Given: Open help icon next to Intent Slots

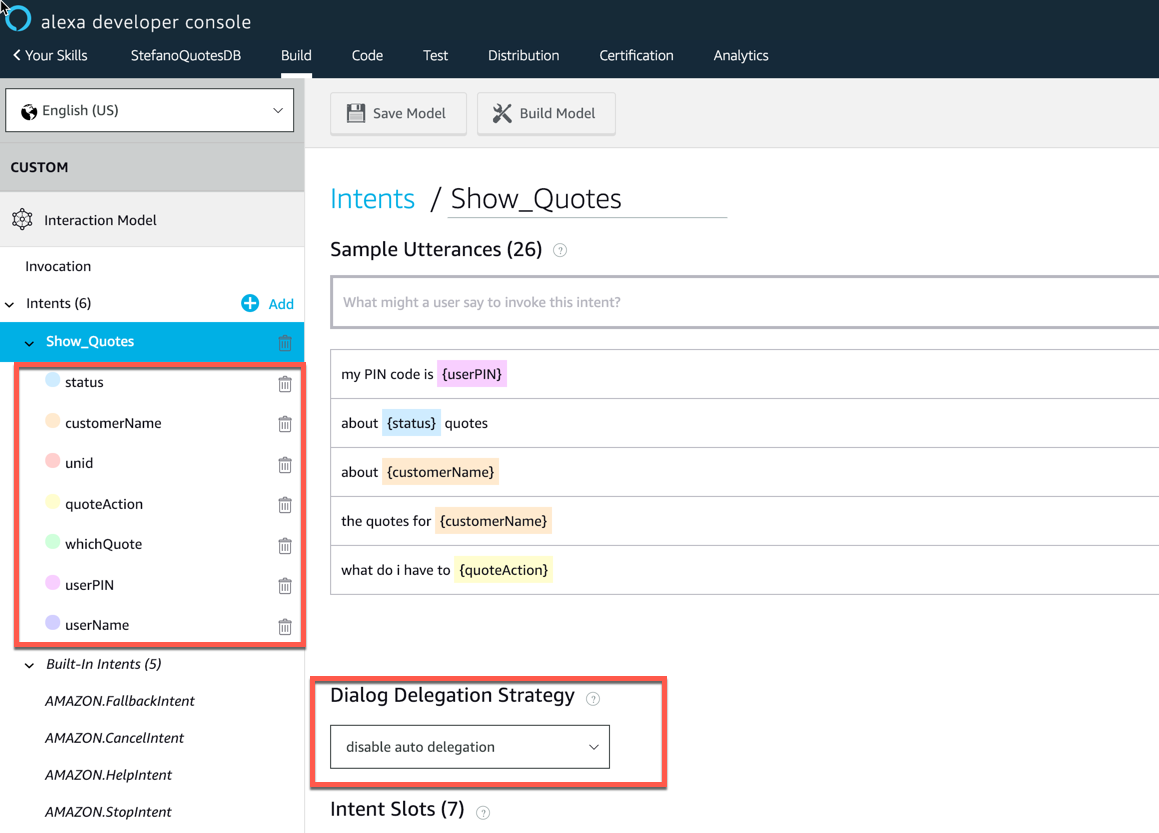Looking at the screenshot, I should pos(483,813).
